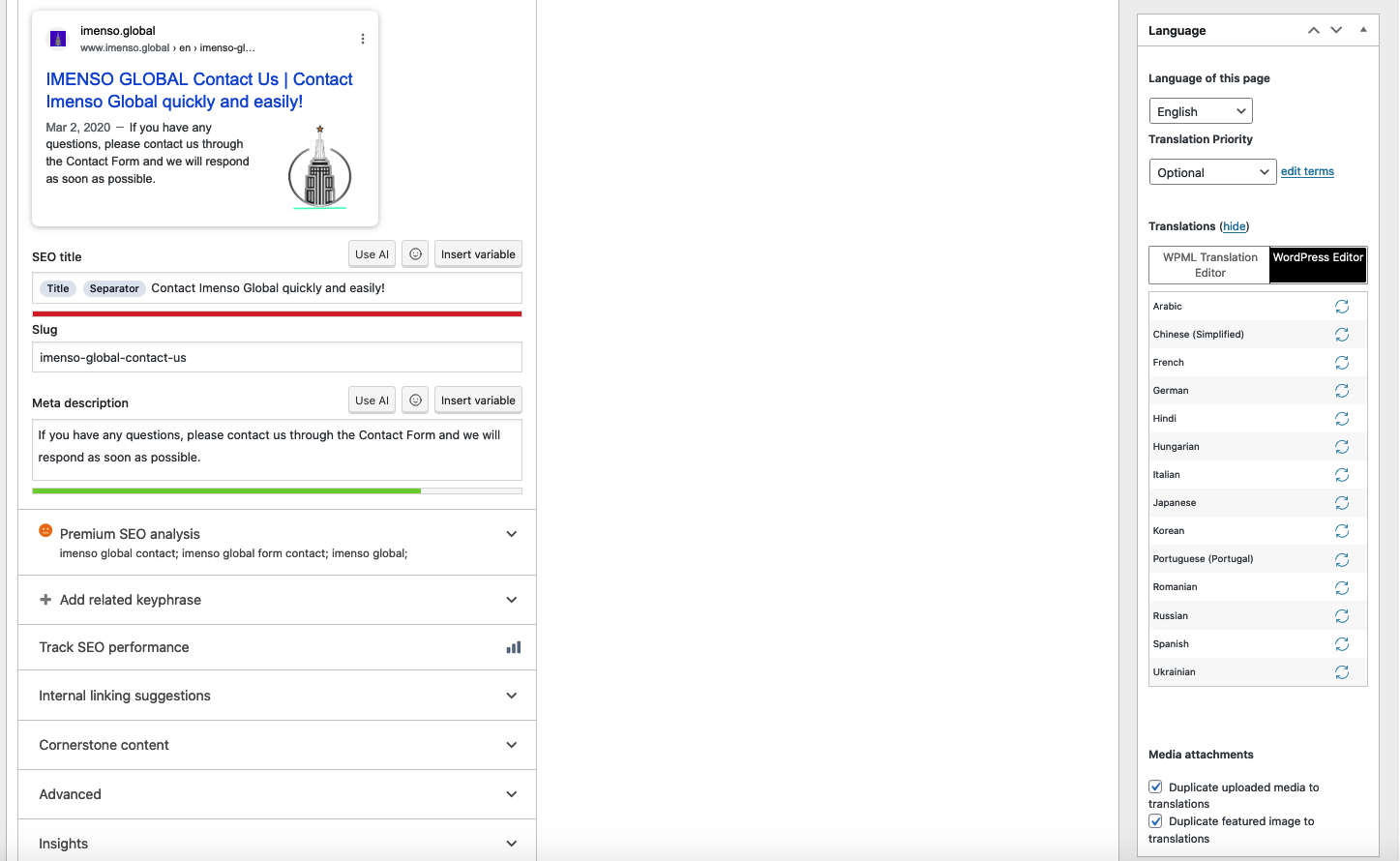Move Language panel down with arrow

tap(1336, 30)
